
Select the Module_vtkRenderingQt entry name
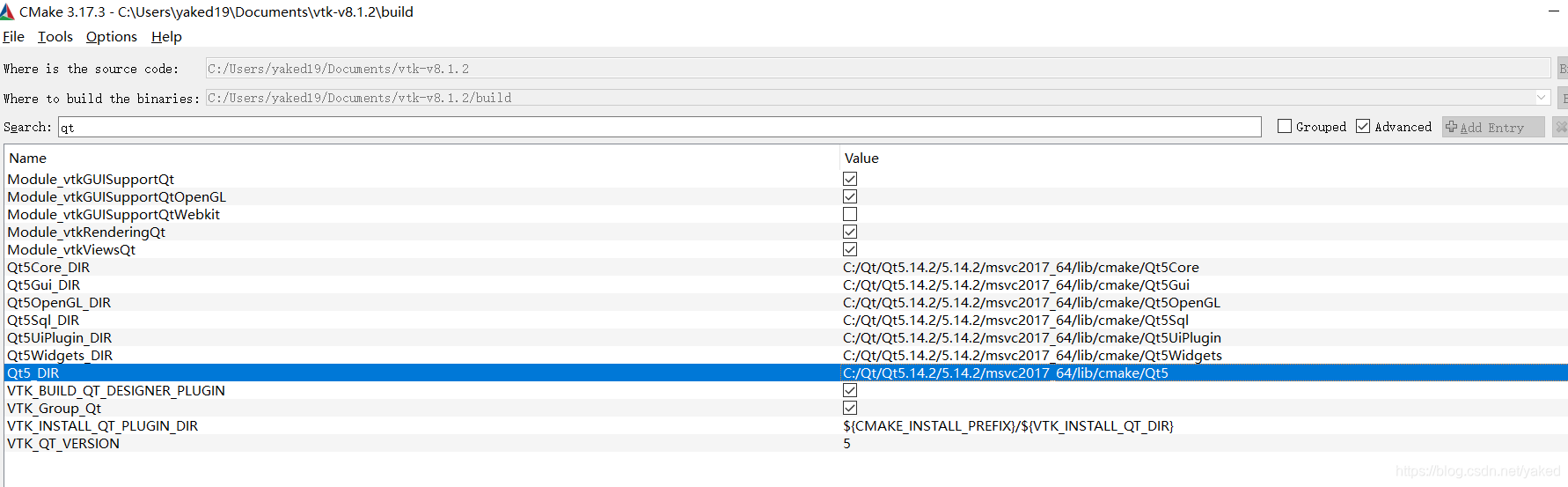(x=86, y=232)
